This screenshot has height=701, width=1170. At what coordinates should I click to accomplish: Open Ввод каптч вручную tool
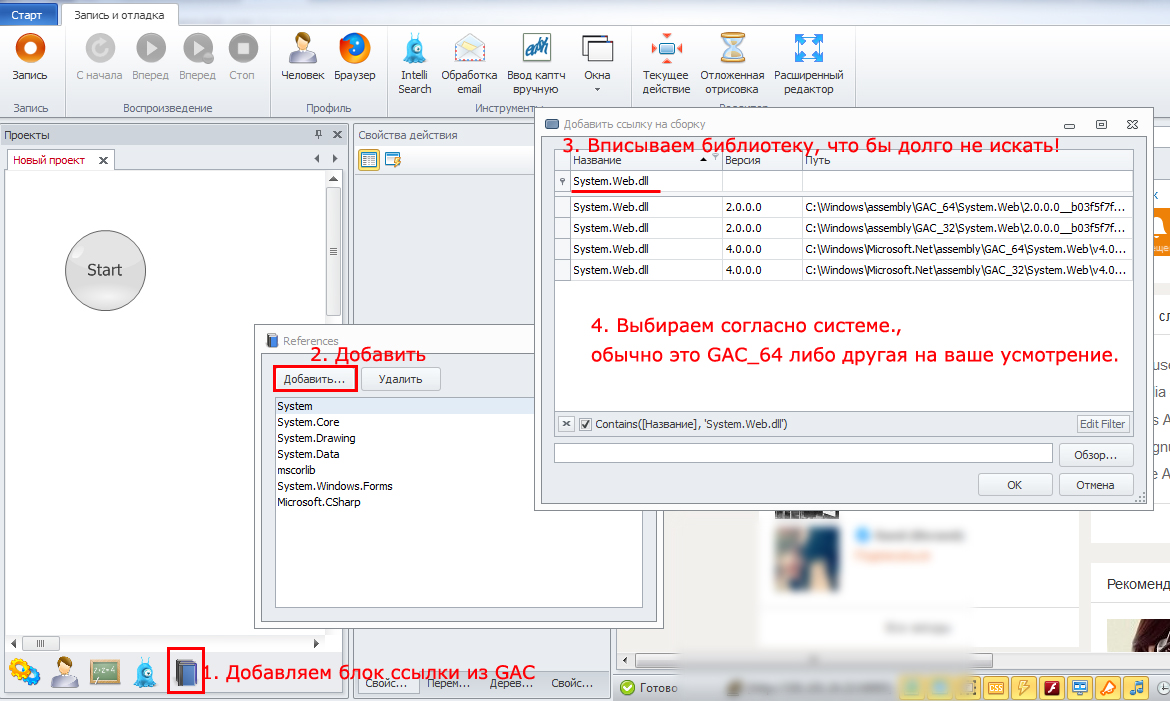[536, 63]
